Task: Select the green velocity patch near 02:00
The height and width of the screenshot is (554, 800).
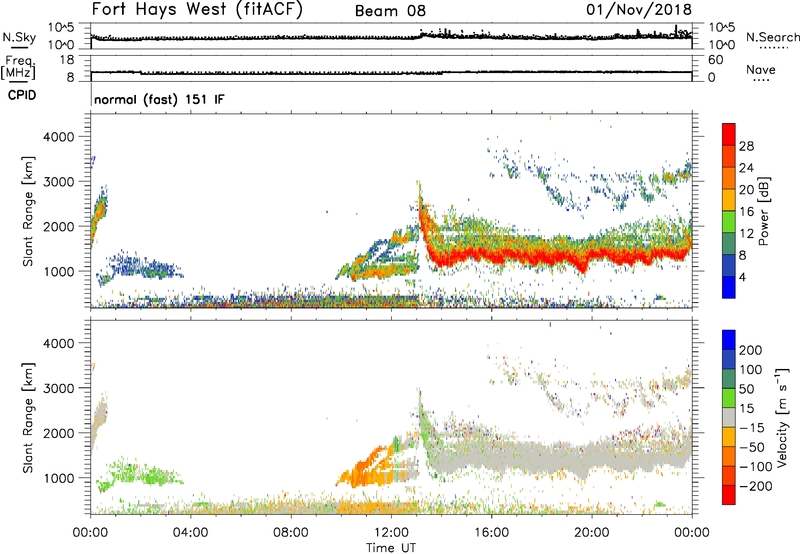Action: [x=139, y=475]
